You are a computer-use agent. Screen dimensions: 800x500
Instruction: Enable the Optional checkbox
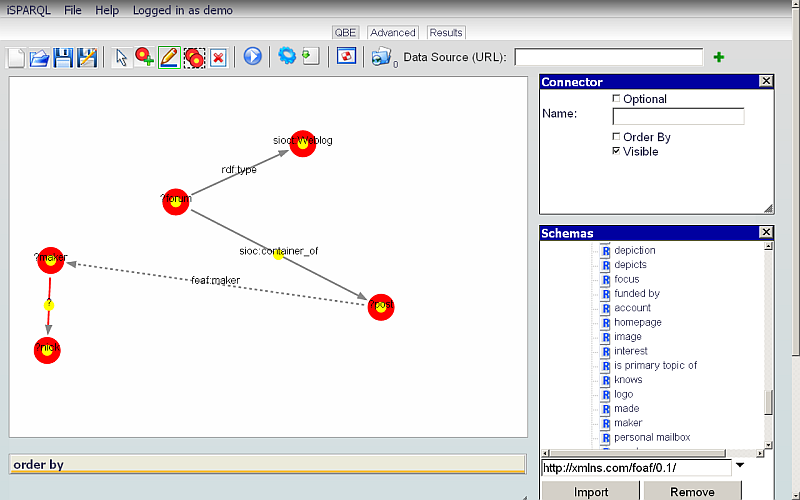click(x=616, y=98)
